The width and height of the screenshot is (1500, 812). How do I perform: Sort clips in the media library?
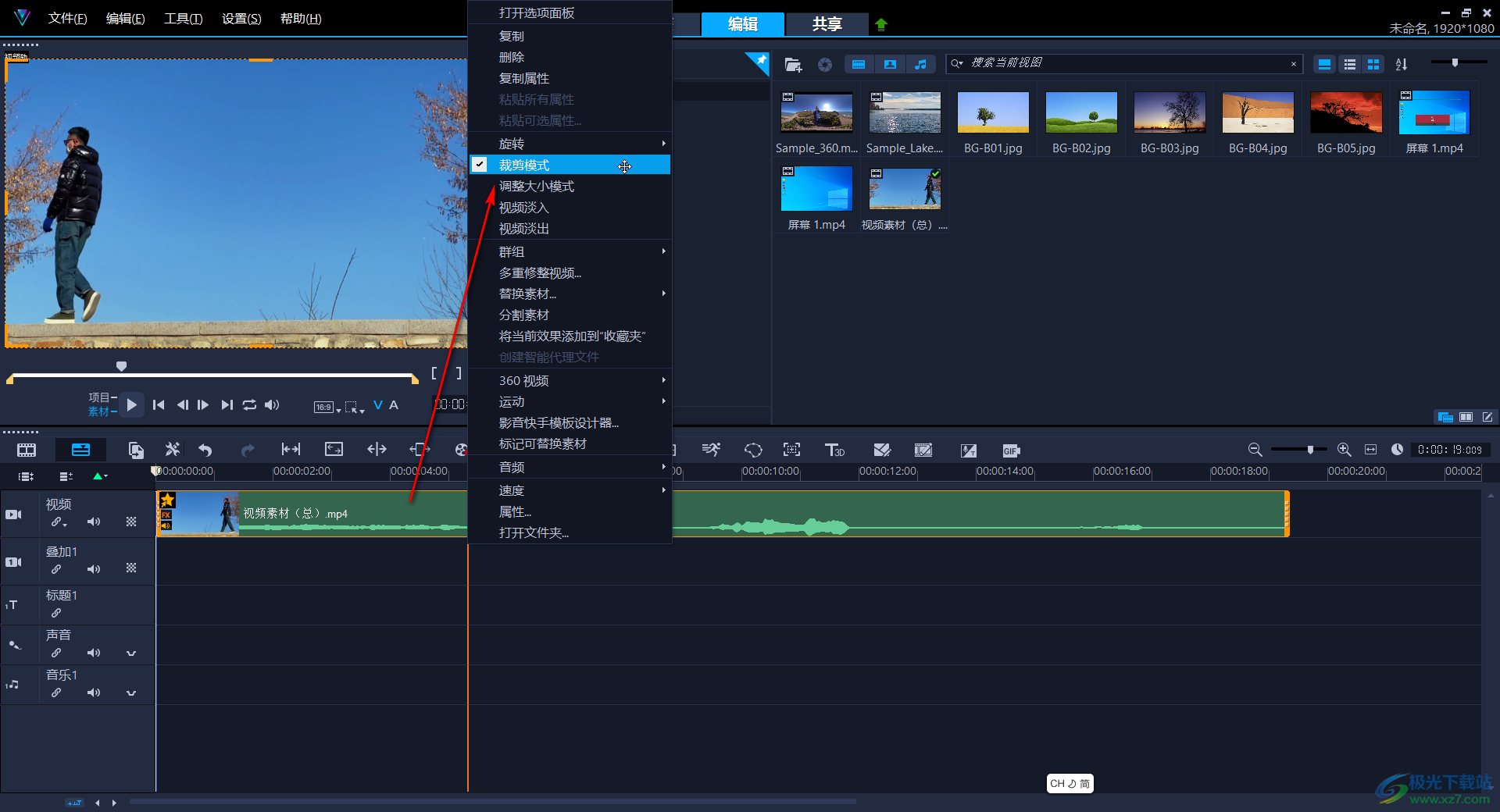coord(1402,65)
